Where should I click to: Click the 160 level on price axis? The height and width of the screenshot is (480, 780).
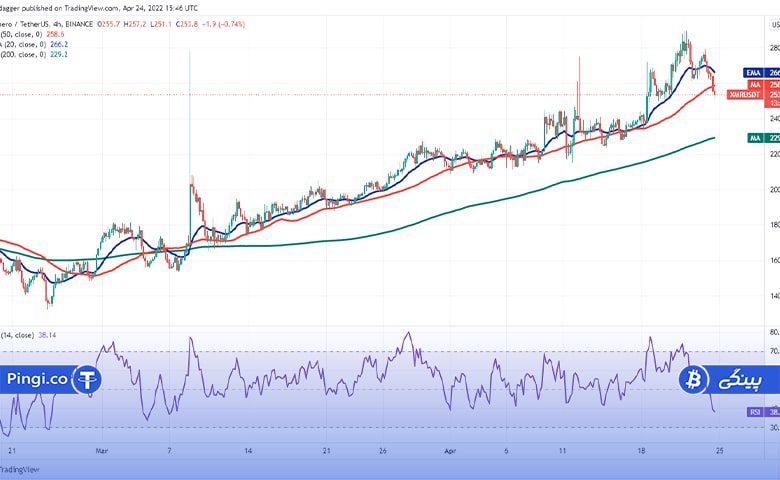(775, 260)
